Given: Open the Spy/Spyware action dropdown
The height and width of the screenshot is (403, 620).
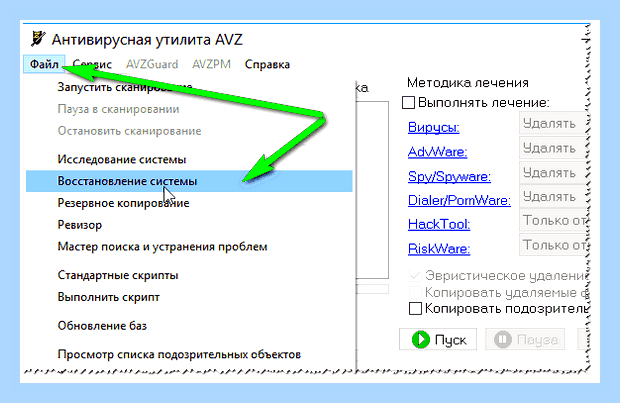Looking at the screenshot, I should pos(554,173).
